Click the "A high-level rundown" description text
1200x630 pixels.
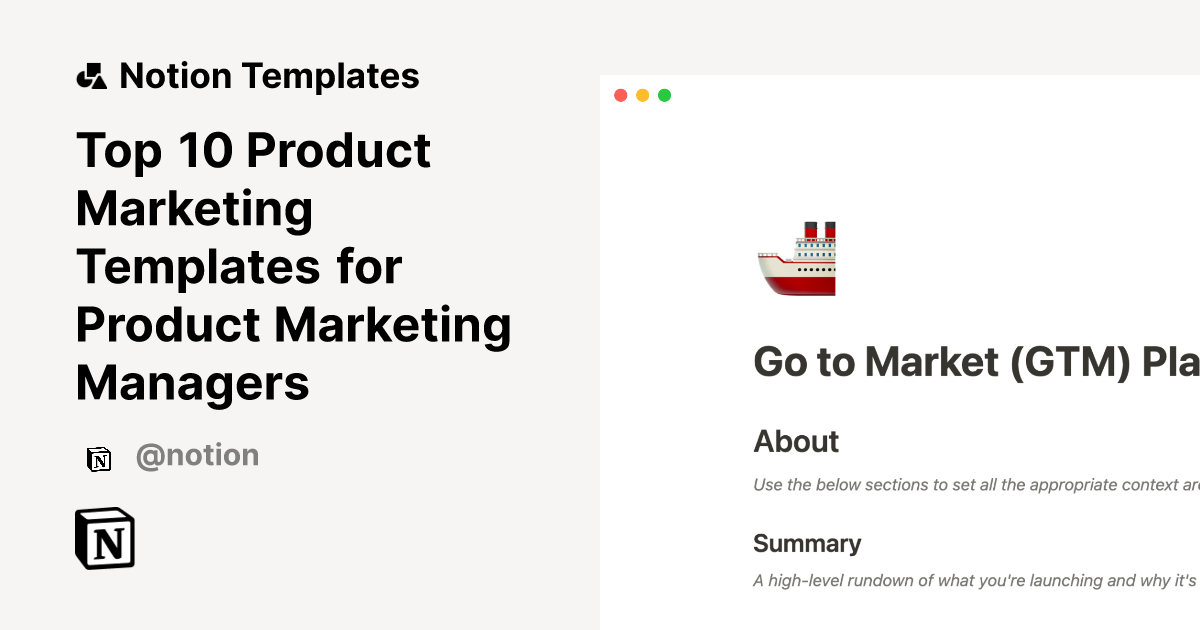[975, 580]
